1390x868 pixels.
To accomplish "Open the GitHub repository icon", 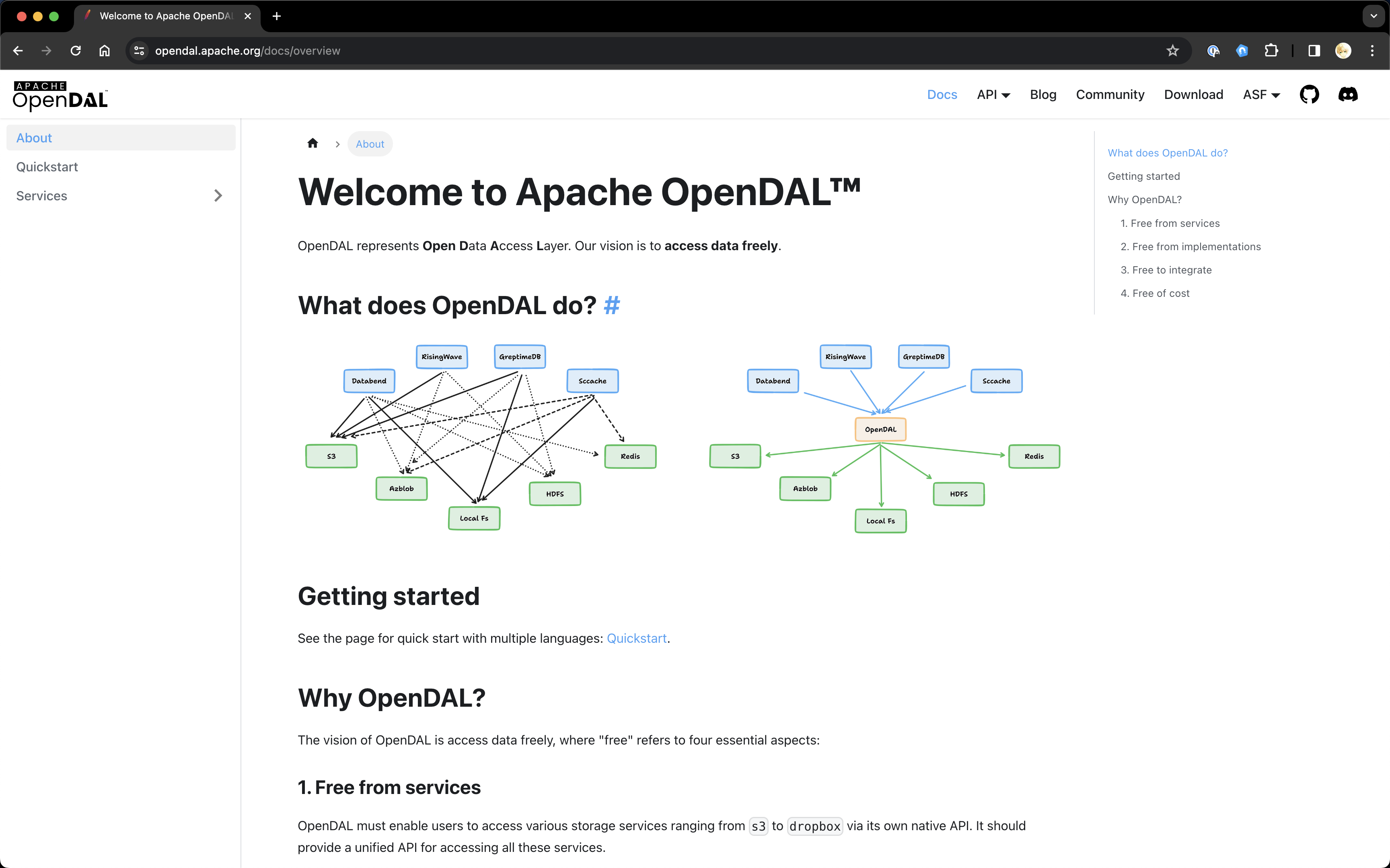I will [x=1309, y=95].
